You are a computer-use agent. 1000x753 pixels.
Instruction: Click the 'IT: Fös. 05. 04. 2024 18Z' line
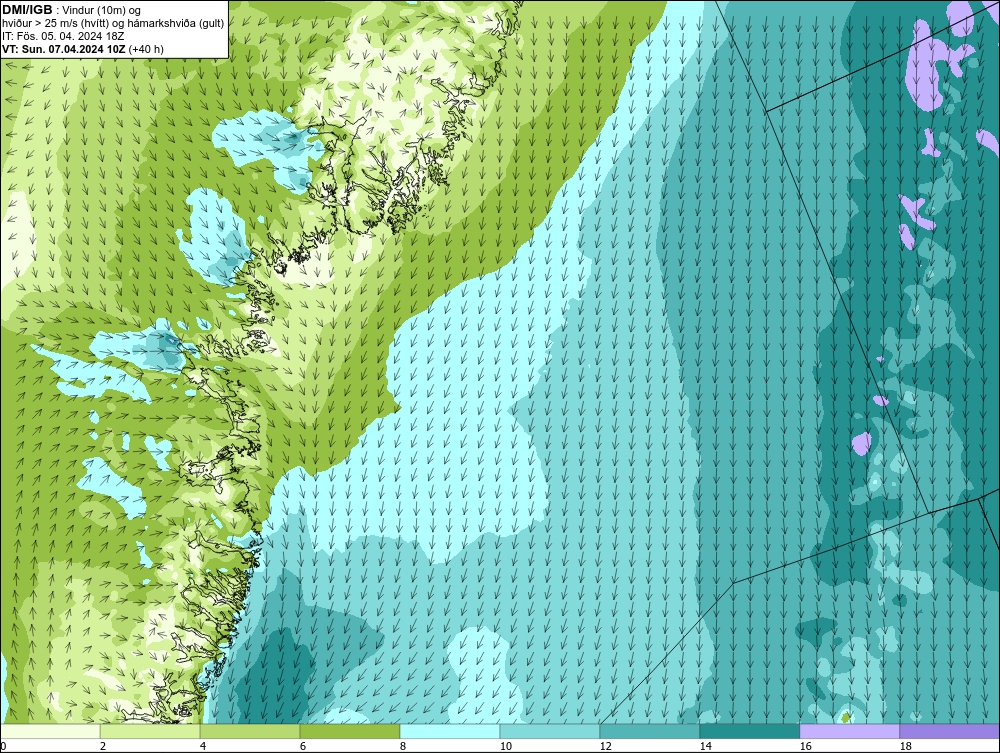click(63, 36)
